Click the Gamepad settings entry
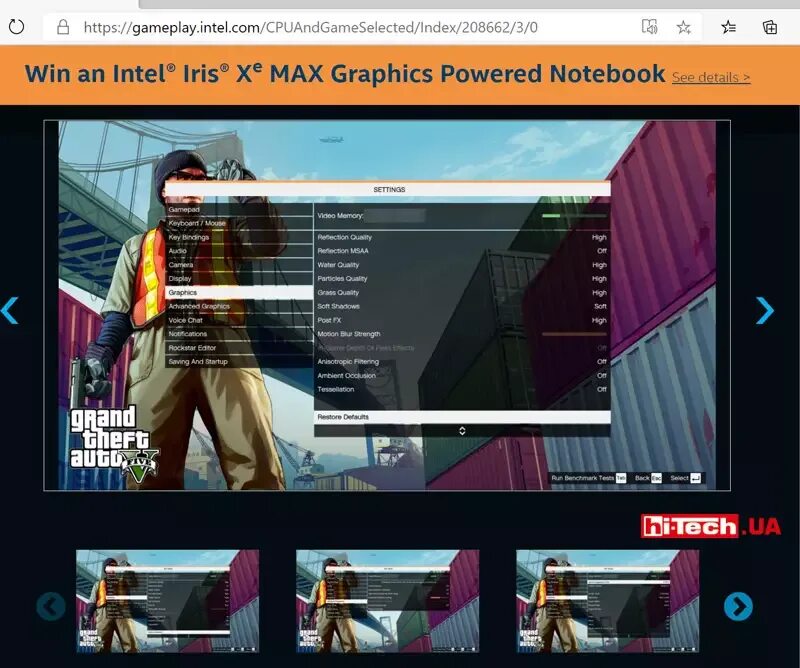This screenshot has width=800, height=668. coord(239,210)
